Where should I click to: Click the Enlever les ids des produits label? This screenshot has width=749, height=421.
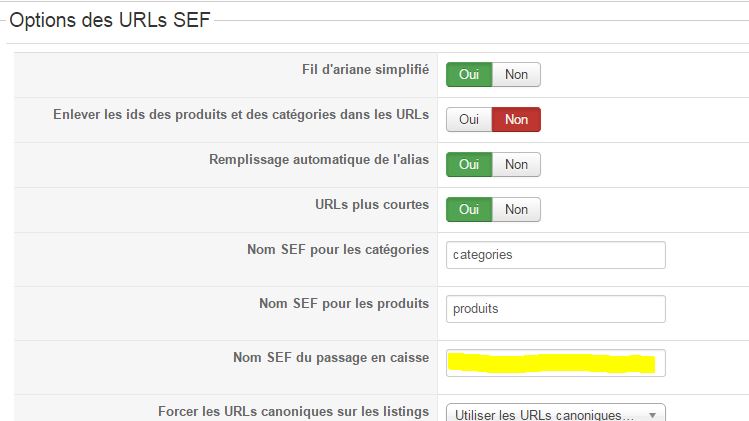pyautogui.click(x=241, y=115)
